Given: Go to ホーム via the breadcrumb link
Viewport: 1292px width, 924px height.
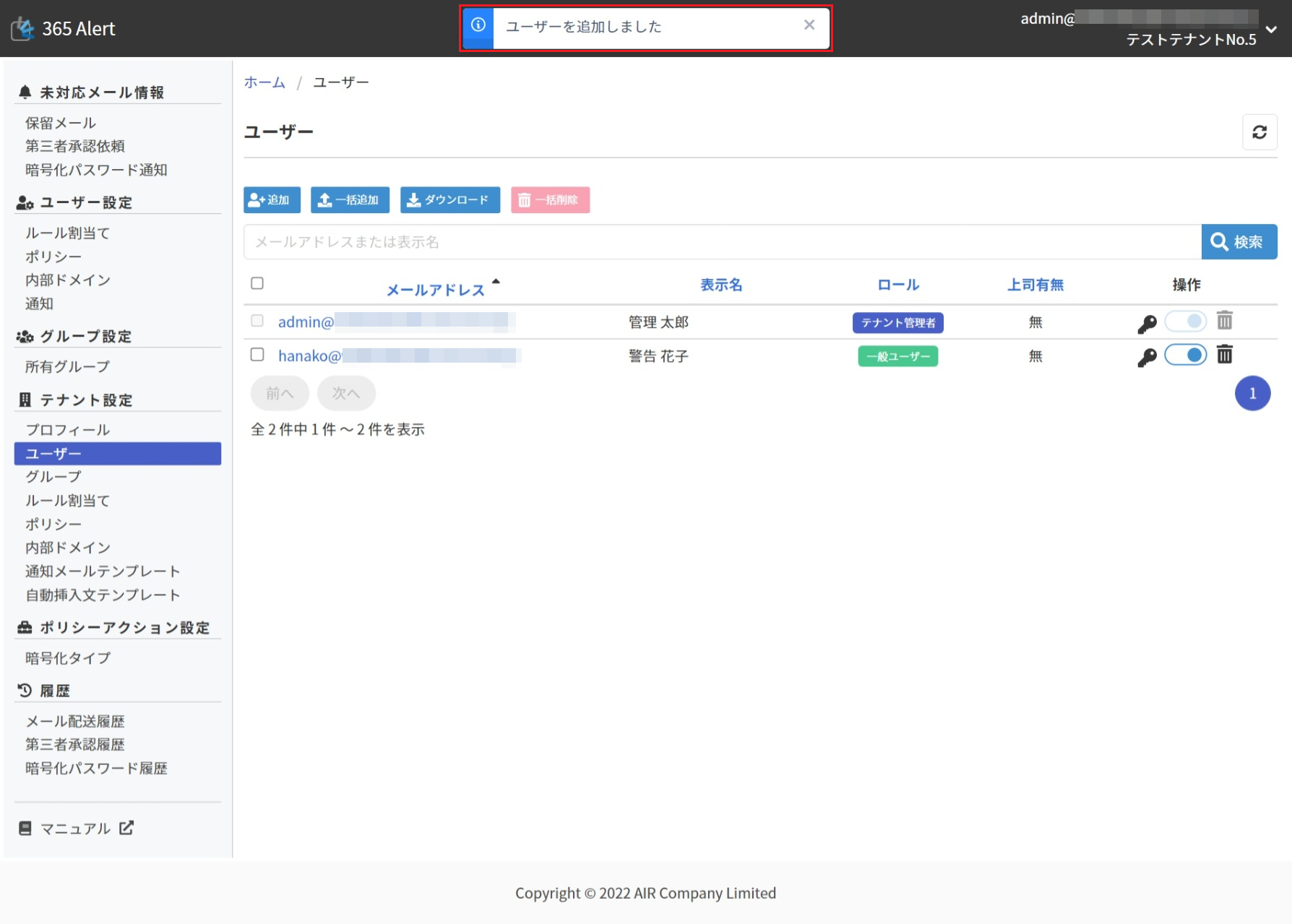Looking at the screenshot, I should click(x=264, y=82).
